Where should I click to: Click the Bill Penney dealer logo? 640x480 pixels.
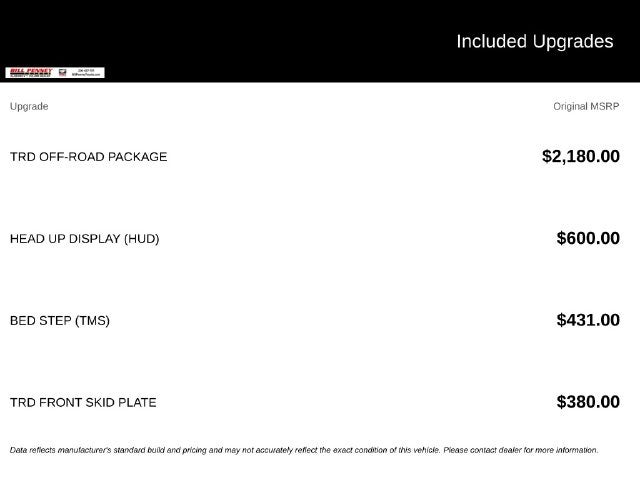click(x=31, y=73)
